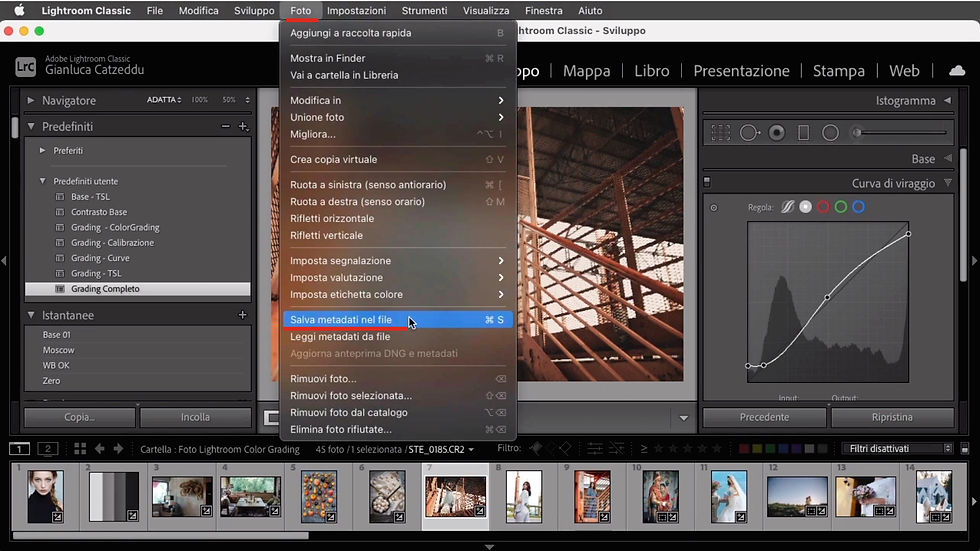Collapse the Predefiniti utente group
This screenshot has height=551, width=980.
click(42, 181)
